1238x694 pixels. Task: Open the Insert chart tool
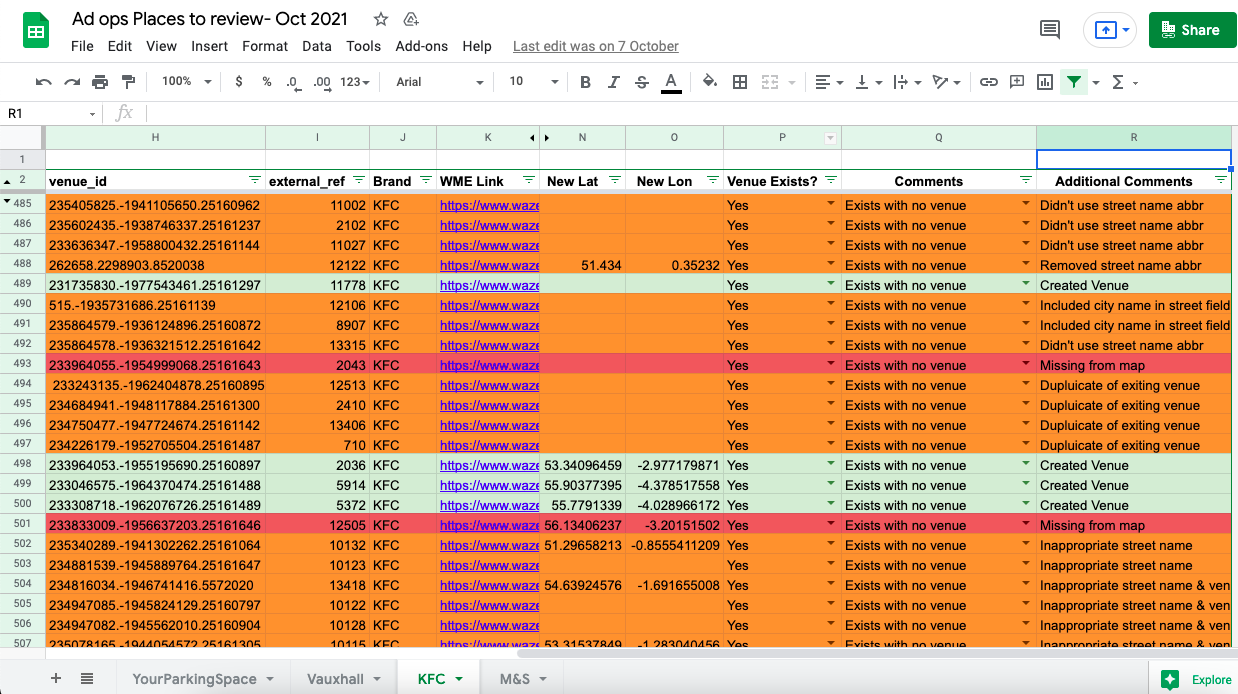coord(1045,81)
